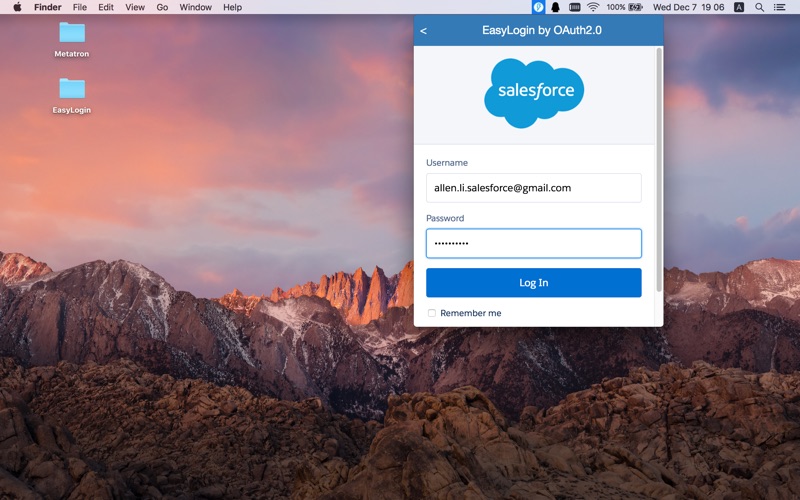Open the Edit menu
Viewport: 800px width, 500px height.
click(x=106, y=7)
